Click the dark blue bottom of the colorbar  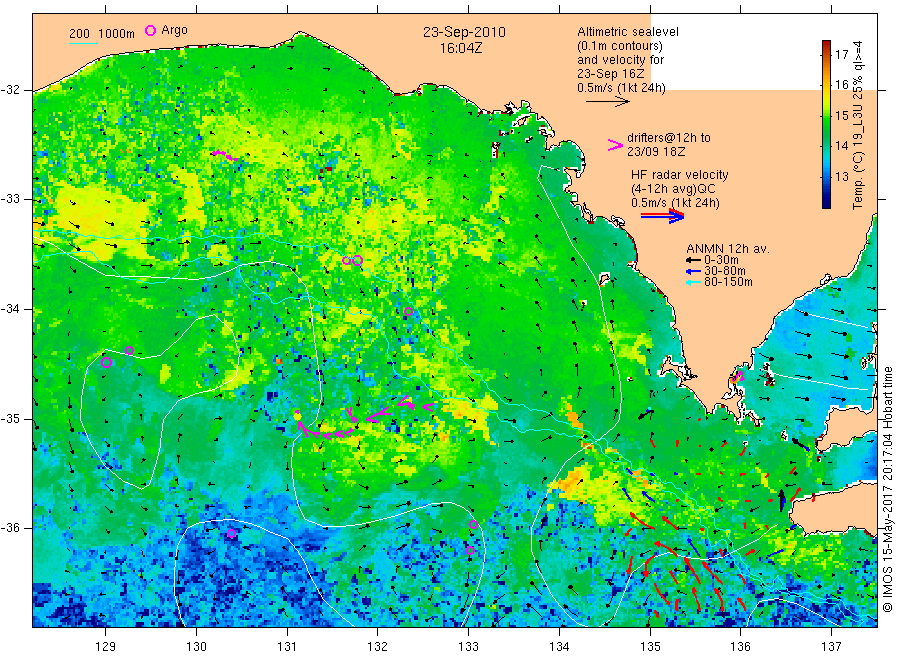pos(826,203)
